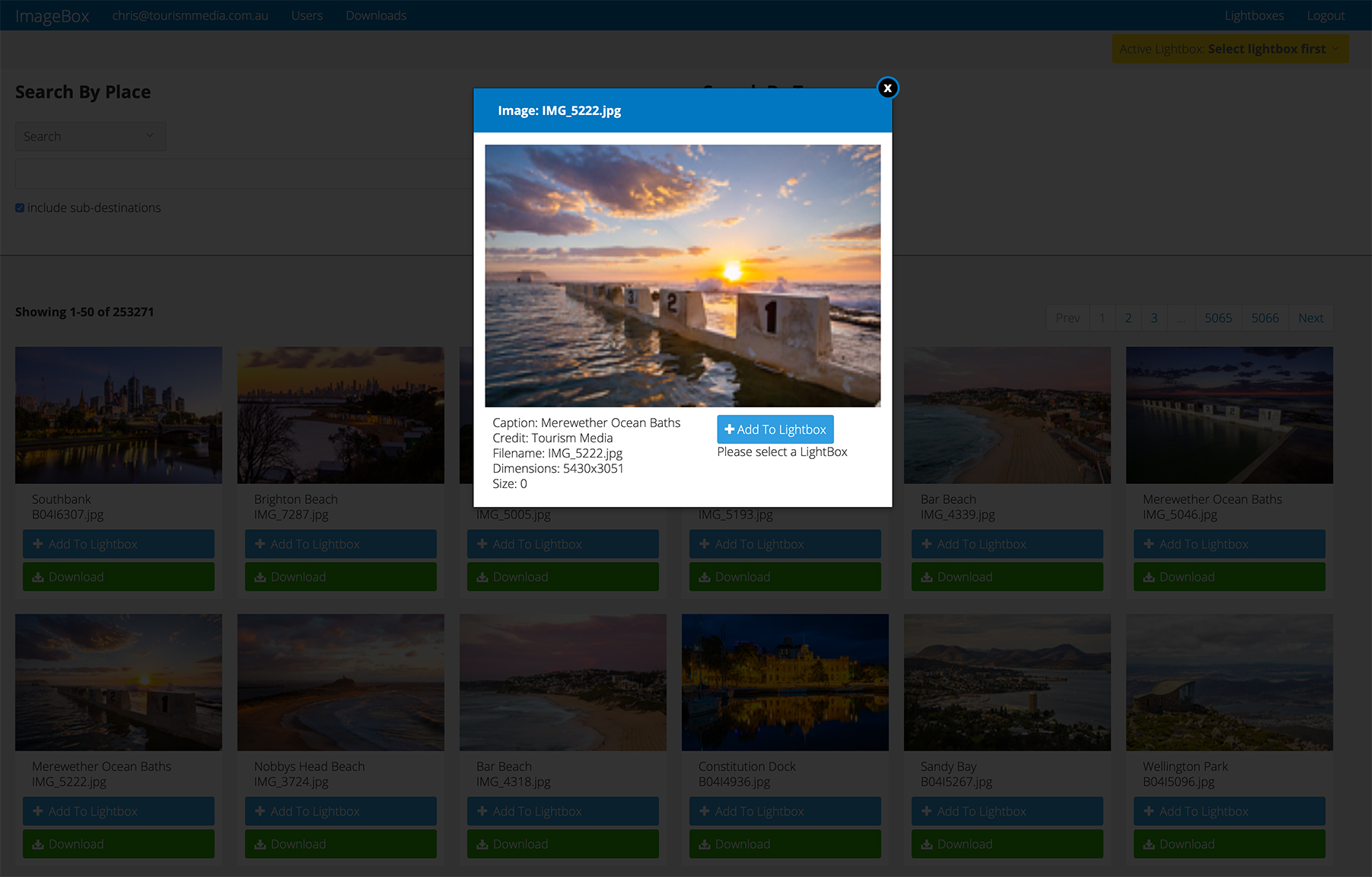
Task: Expand the Search place dropdown
Action: coord(91,136)
